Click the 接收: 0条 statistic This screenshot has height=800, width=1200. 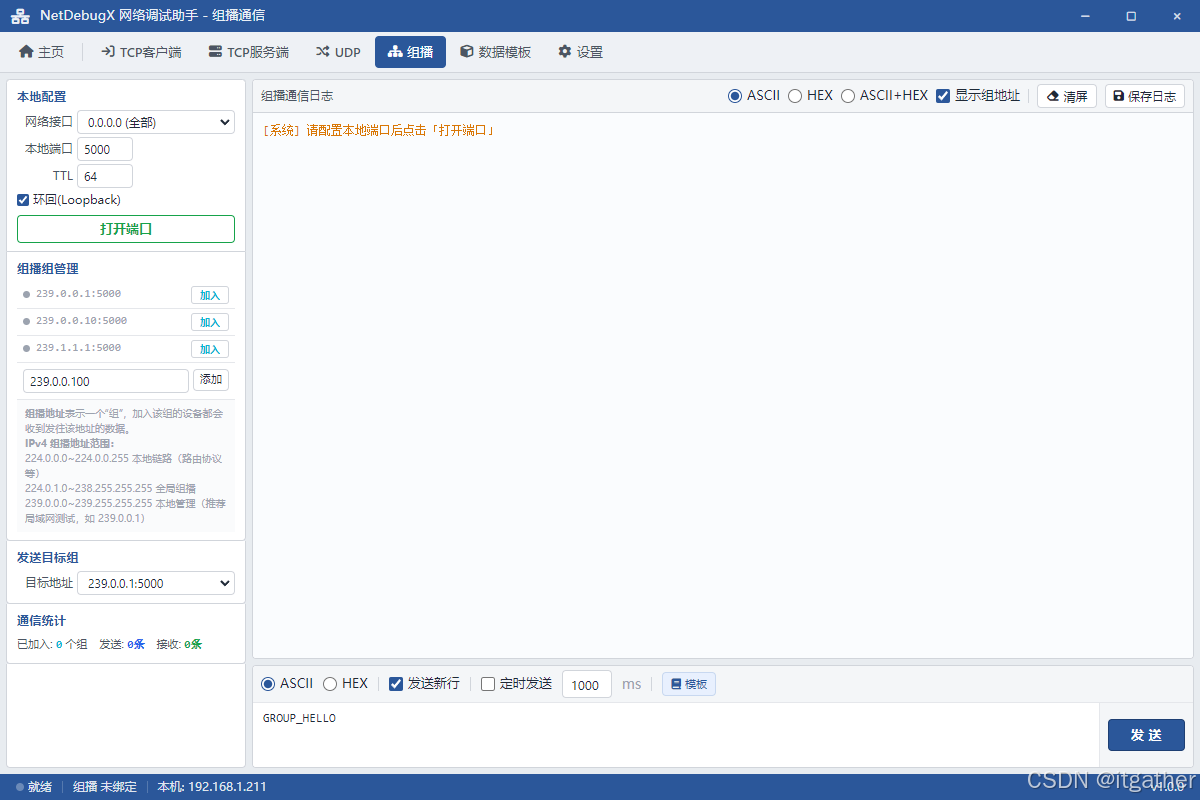(x=179, y=645)
